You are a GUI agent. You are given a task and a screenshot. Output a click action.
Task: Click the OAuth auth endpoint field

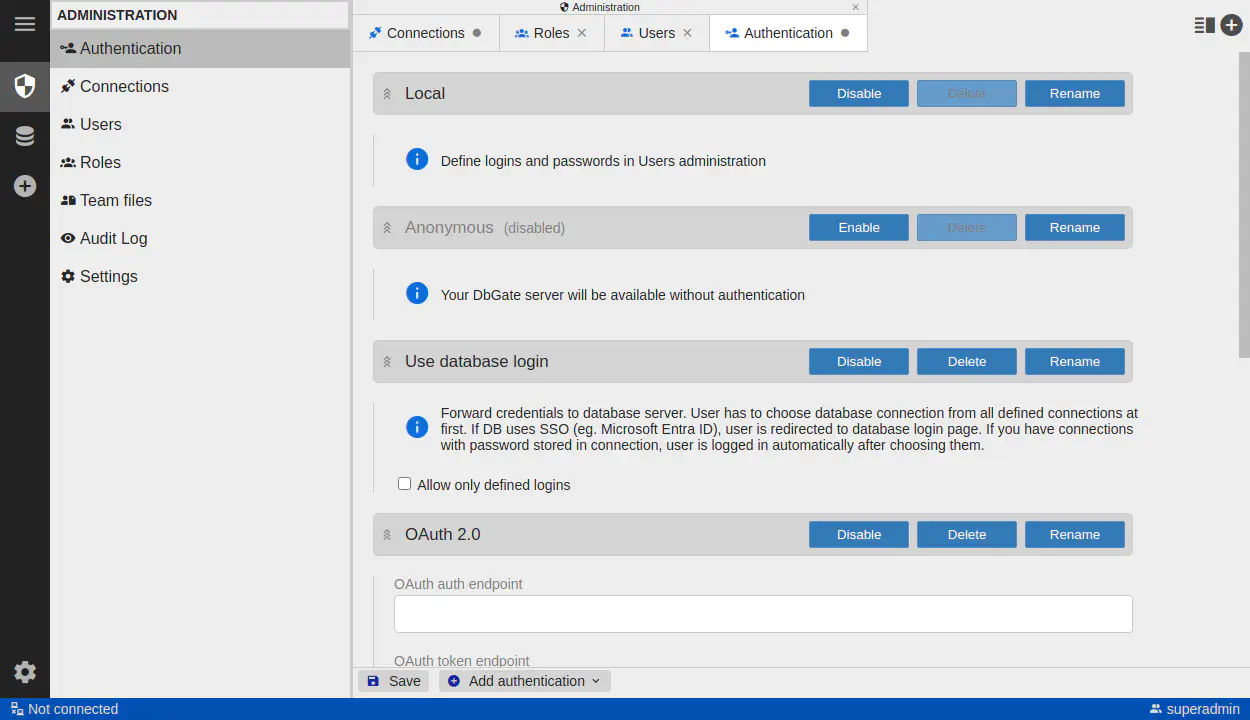(x=762, y=614)
